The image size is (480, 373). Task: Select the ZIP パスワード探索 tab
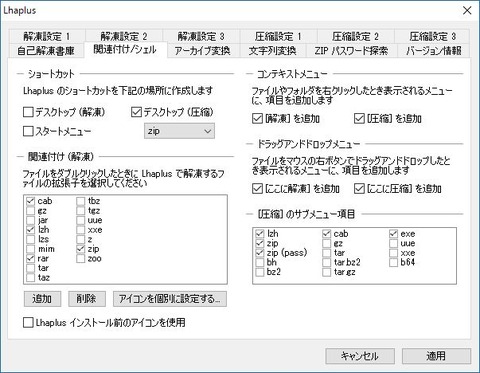[x=351, y=51]
